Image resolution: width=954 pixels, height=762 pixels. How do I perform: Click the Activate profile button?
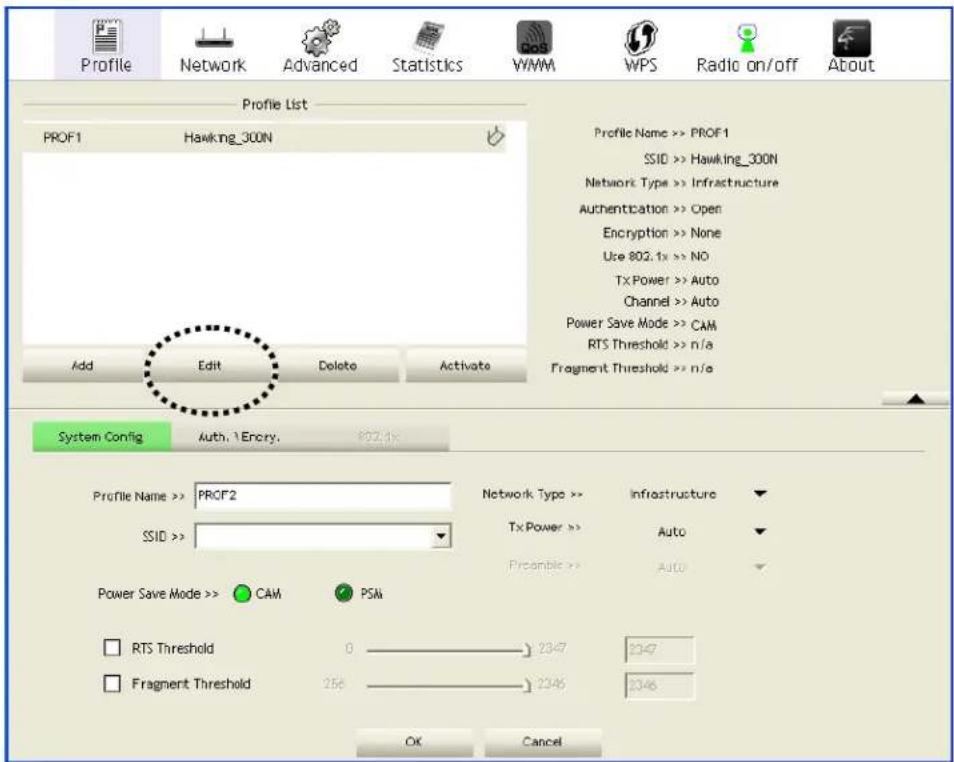click(465, 365)
